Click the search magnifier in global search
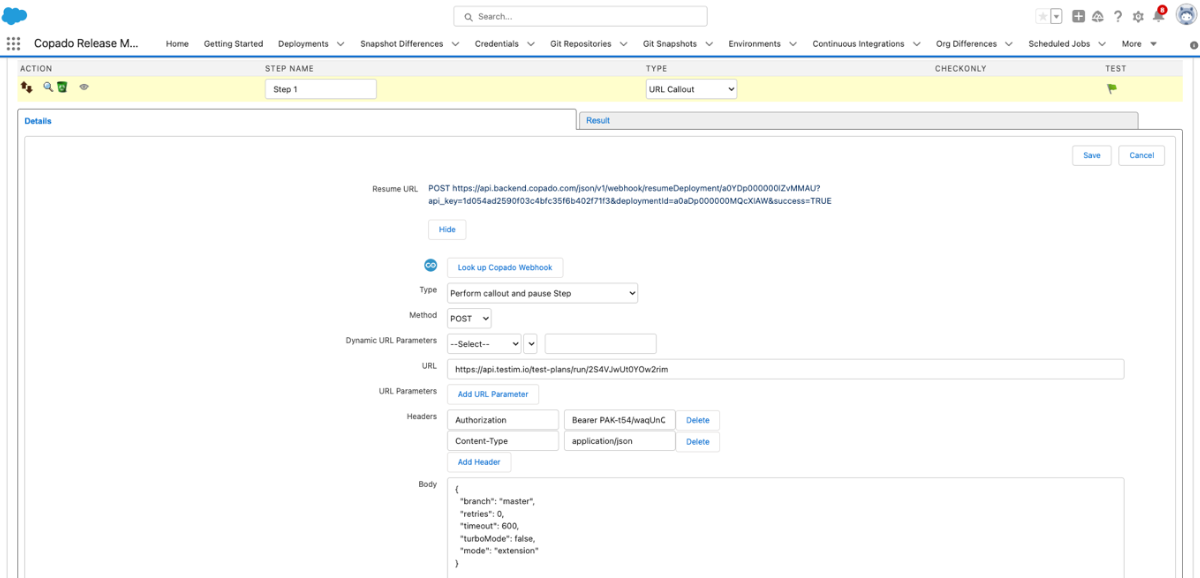 pyautogui.click(x=469, y=16)
